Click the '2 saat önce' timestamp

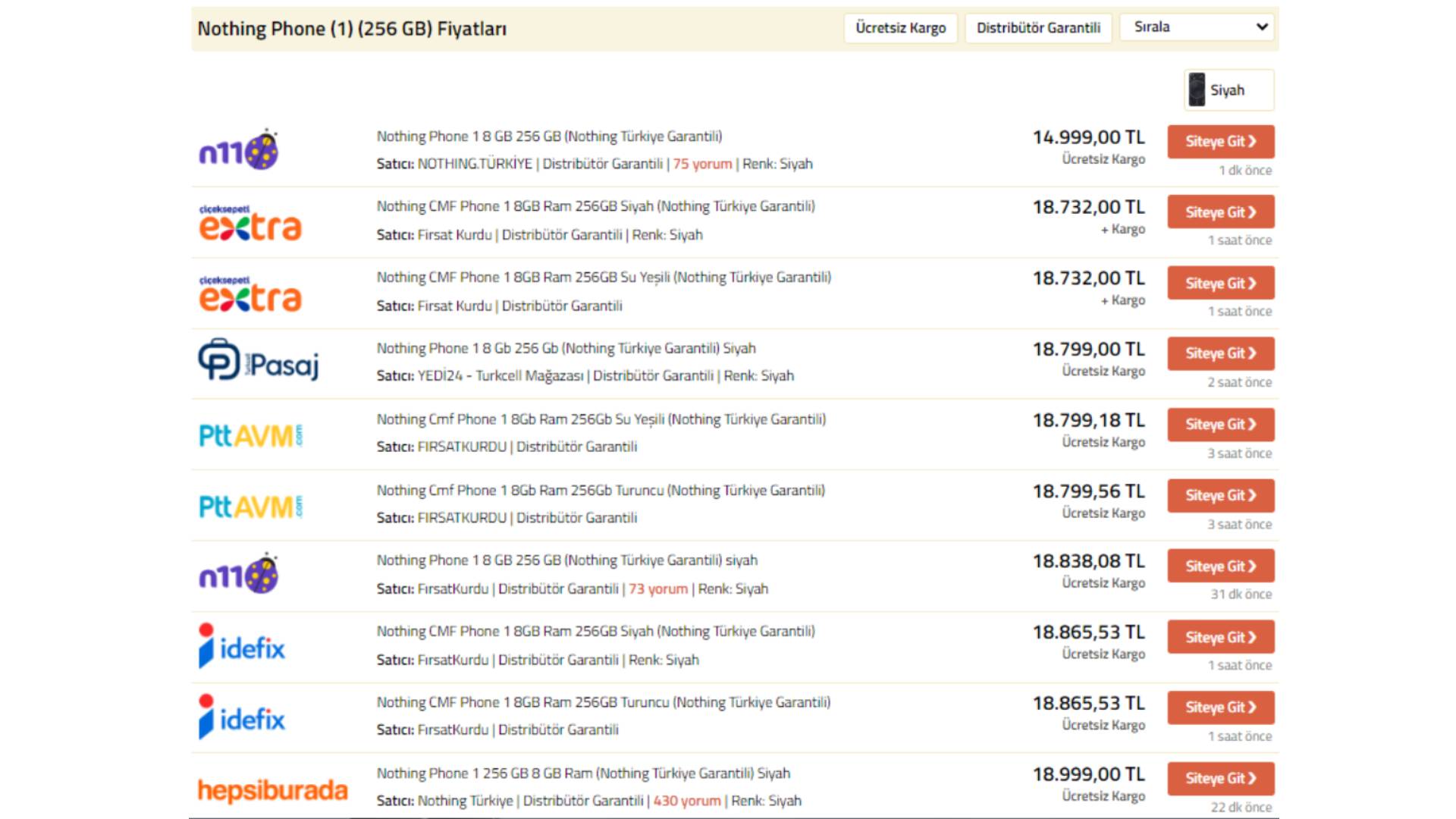coord(1240,382)
